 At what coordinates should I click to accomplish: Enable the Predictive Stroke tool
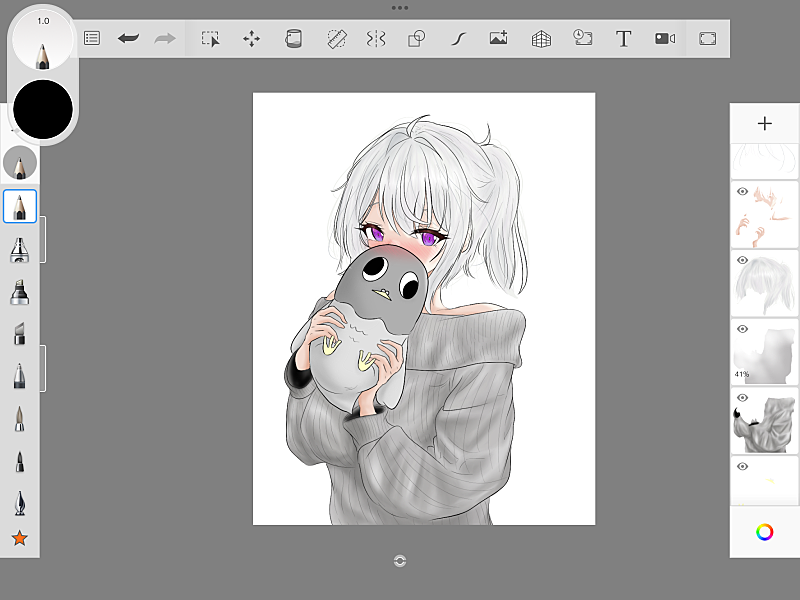(458, 39)
